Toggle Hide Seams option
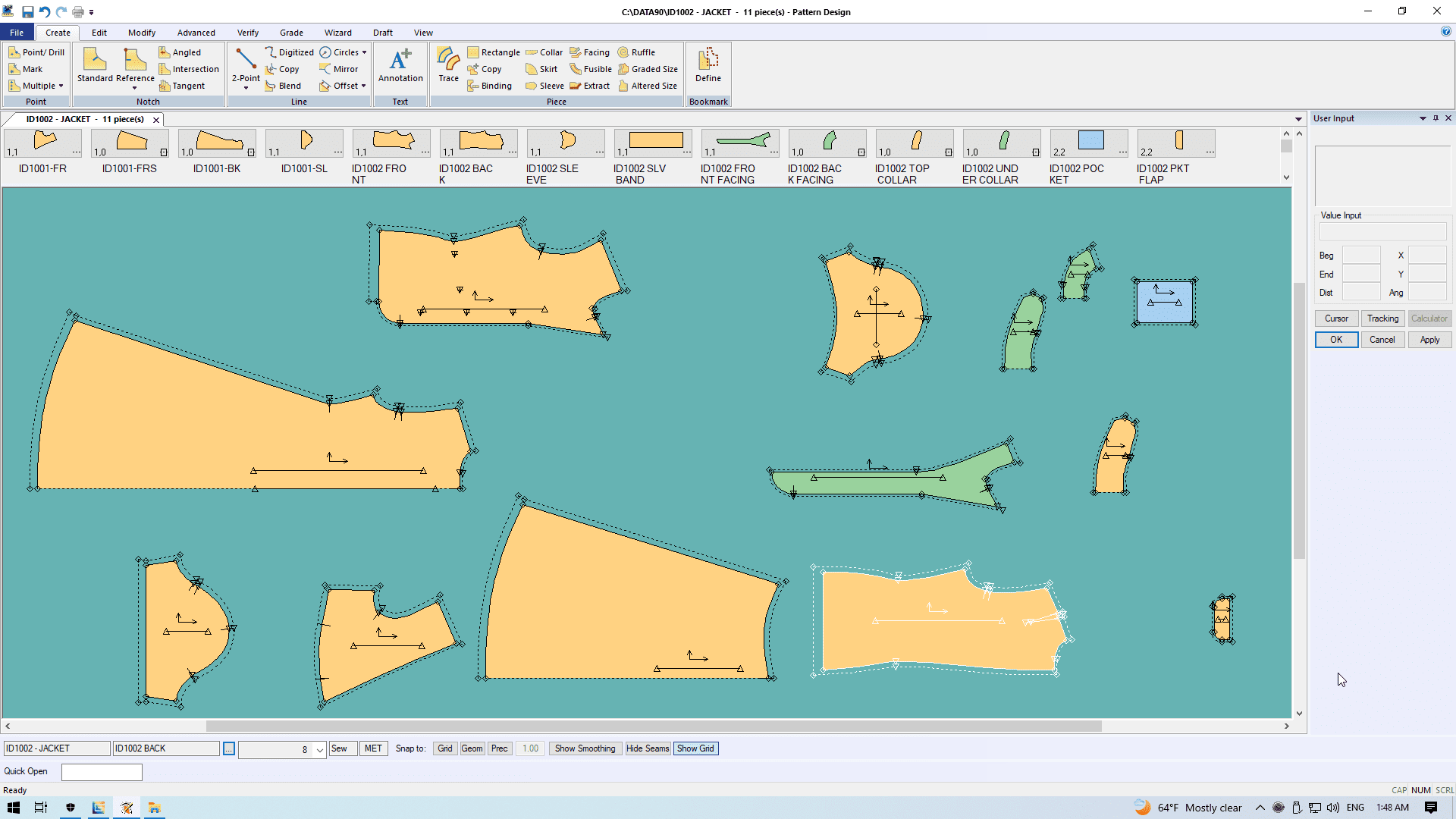1456x819 pixels. click(x=648, y=748)
